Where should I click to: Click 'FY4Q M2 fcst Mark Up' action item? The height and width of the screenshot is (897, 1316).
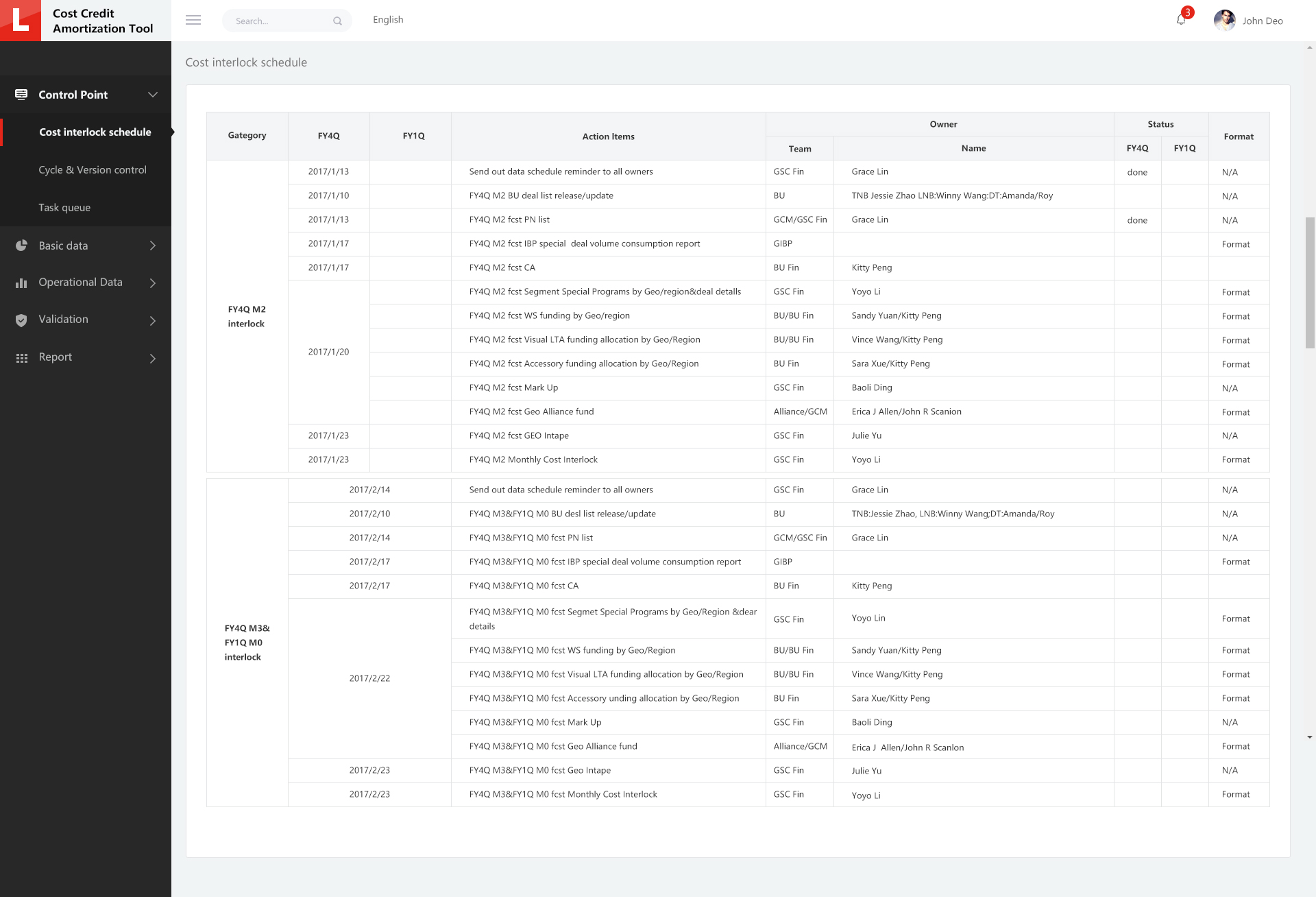coord(513,387)
